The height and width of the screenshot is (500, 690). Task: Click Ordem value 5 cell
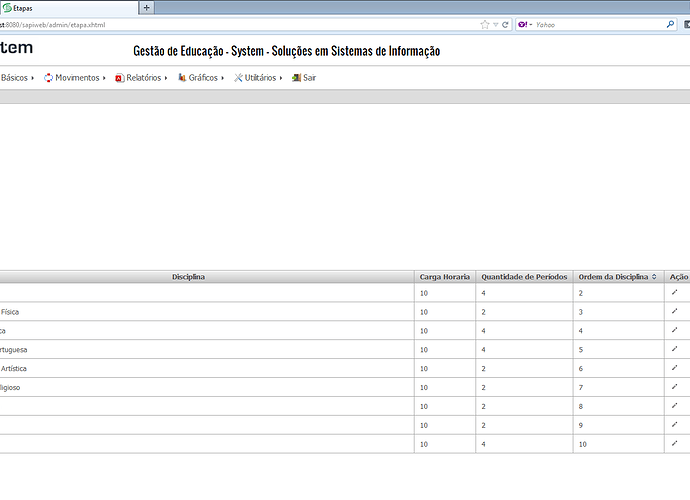pos(618,349)
